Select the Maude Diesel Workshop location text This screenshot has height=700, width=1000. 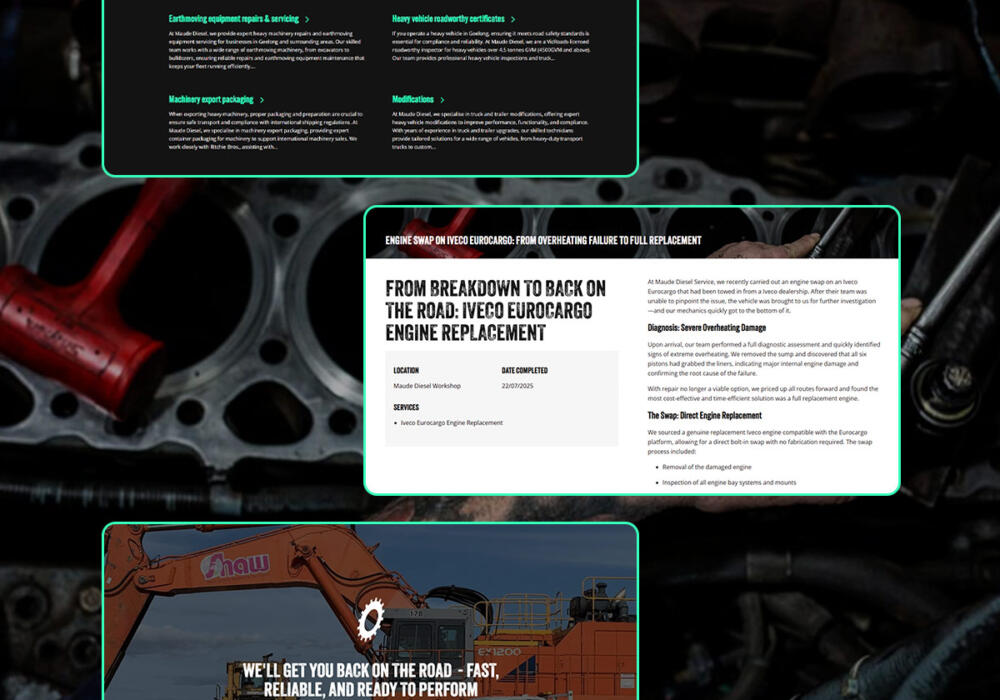[x=427, y=386]
